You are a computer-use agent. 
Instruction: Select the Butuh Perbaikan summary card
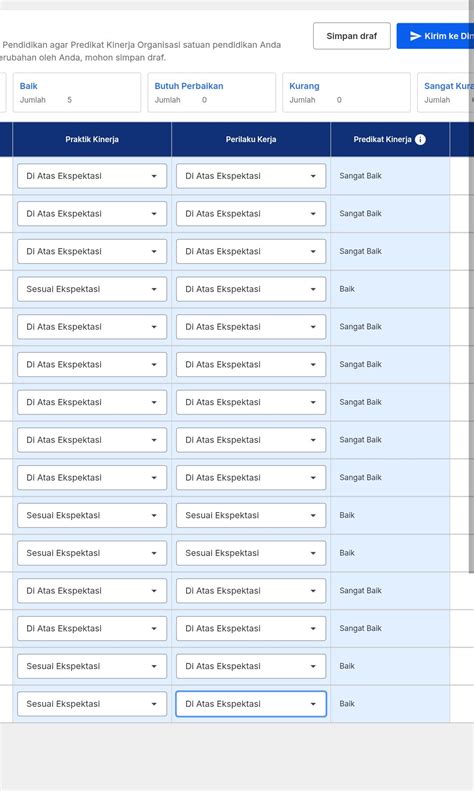211,92
